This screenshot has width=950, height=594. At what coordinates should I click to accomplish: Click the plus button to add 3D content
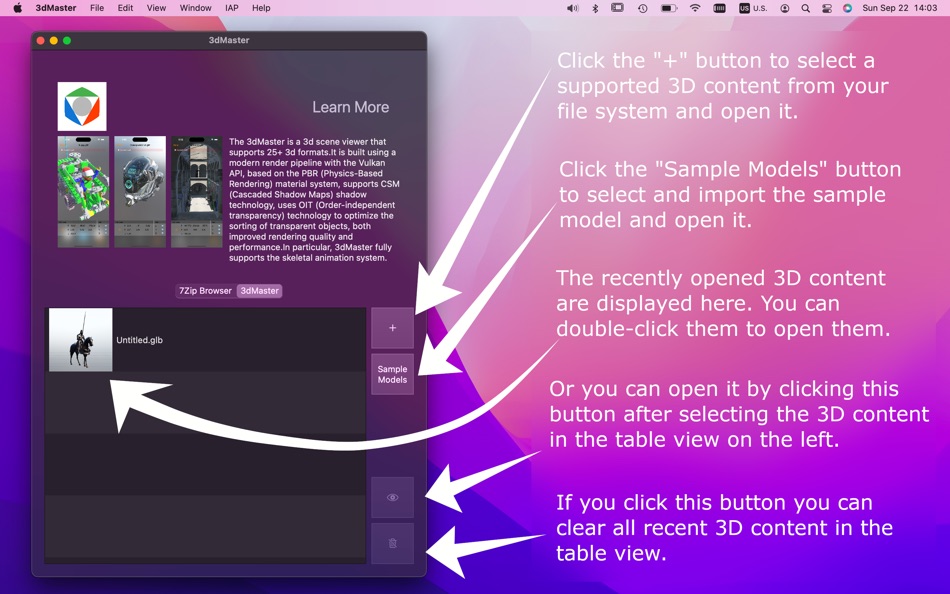point(392,328)
